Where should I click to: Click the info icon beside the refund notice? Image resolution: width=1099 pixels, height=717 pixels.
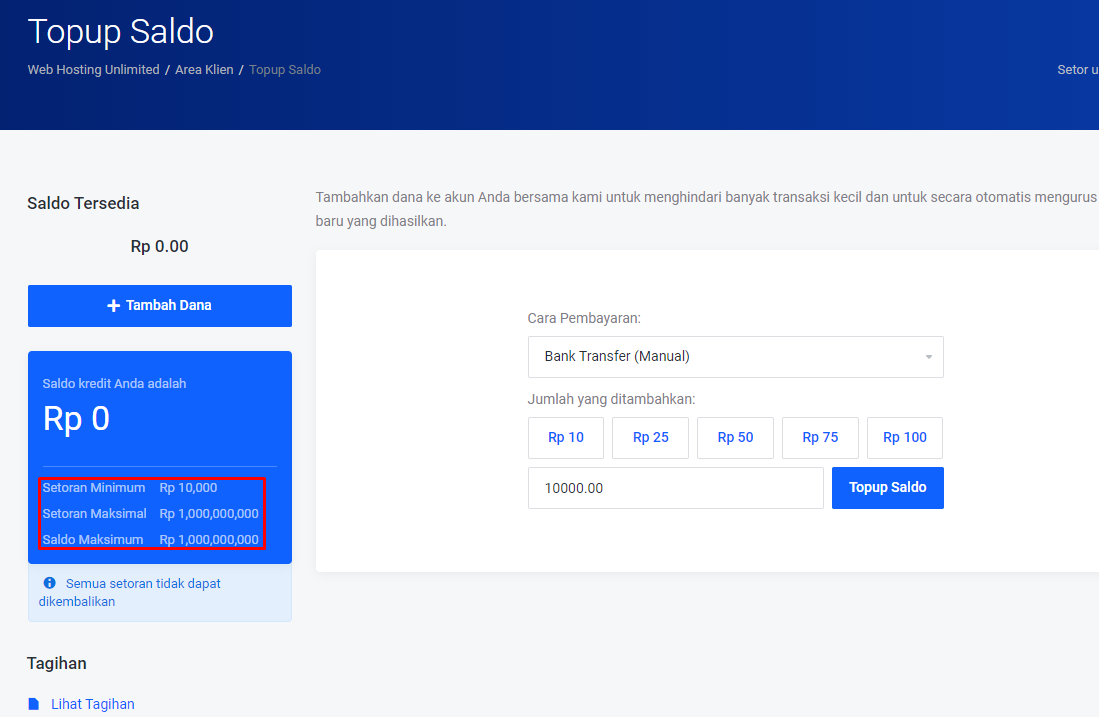coord(49,583)
